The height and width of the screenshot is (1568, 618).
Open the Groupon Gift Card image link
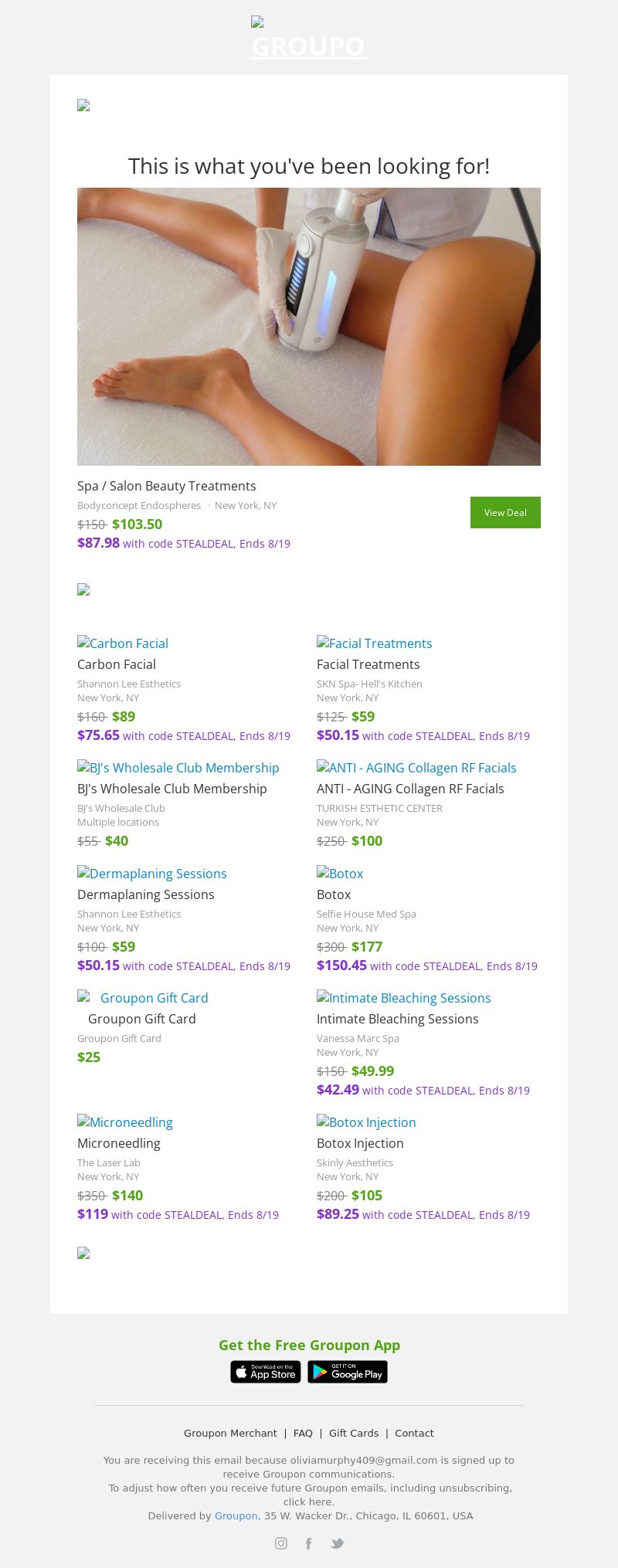point(143,997)
